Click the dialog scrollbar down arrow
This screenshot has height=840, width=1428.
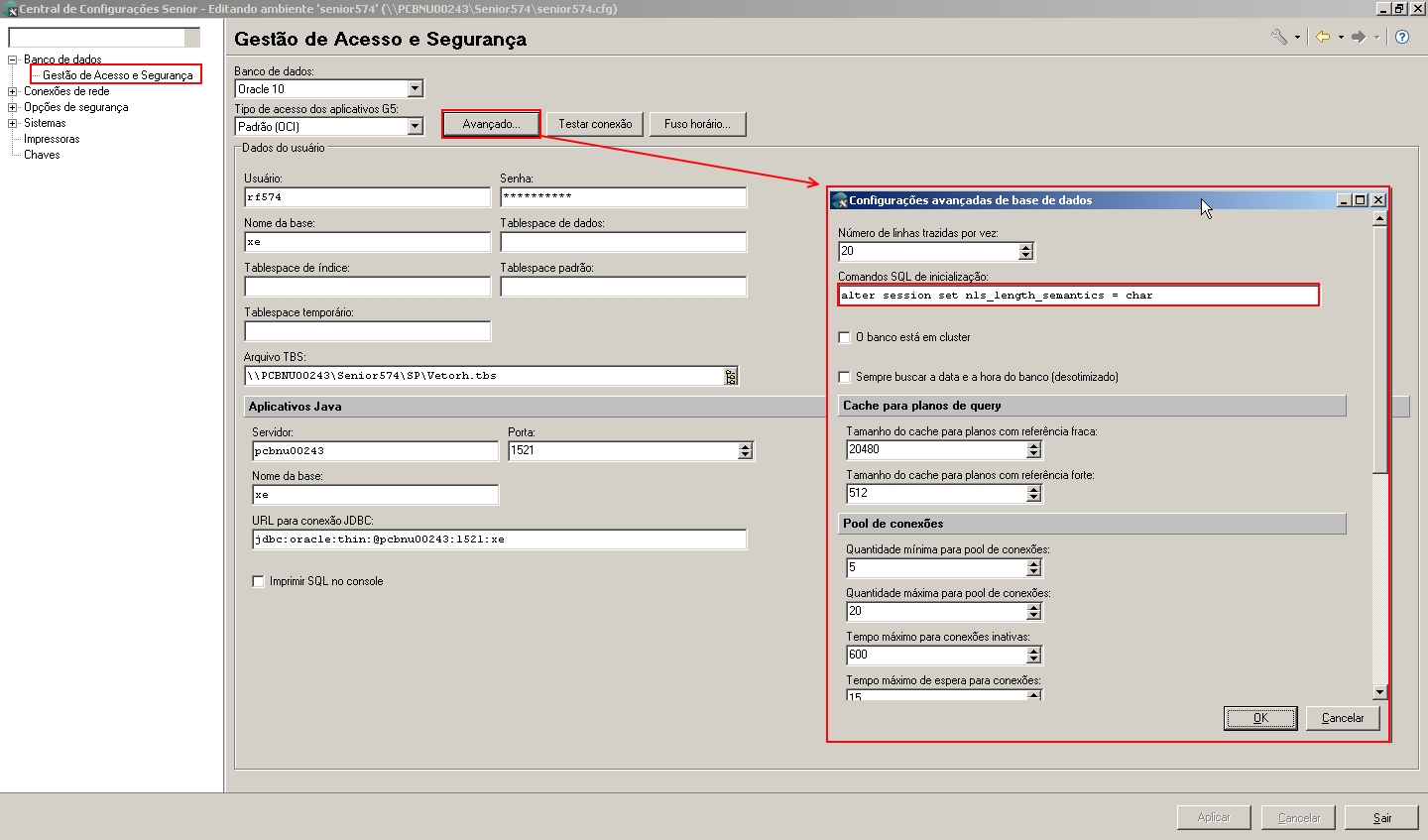click(x=1379, y=692)
